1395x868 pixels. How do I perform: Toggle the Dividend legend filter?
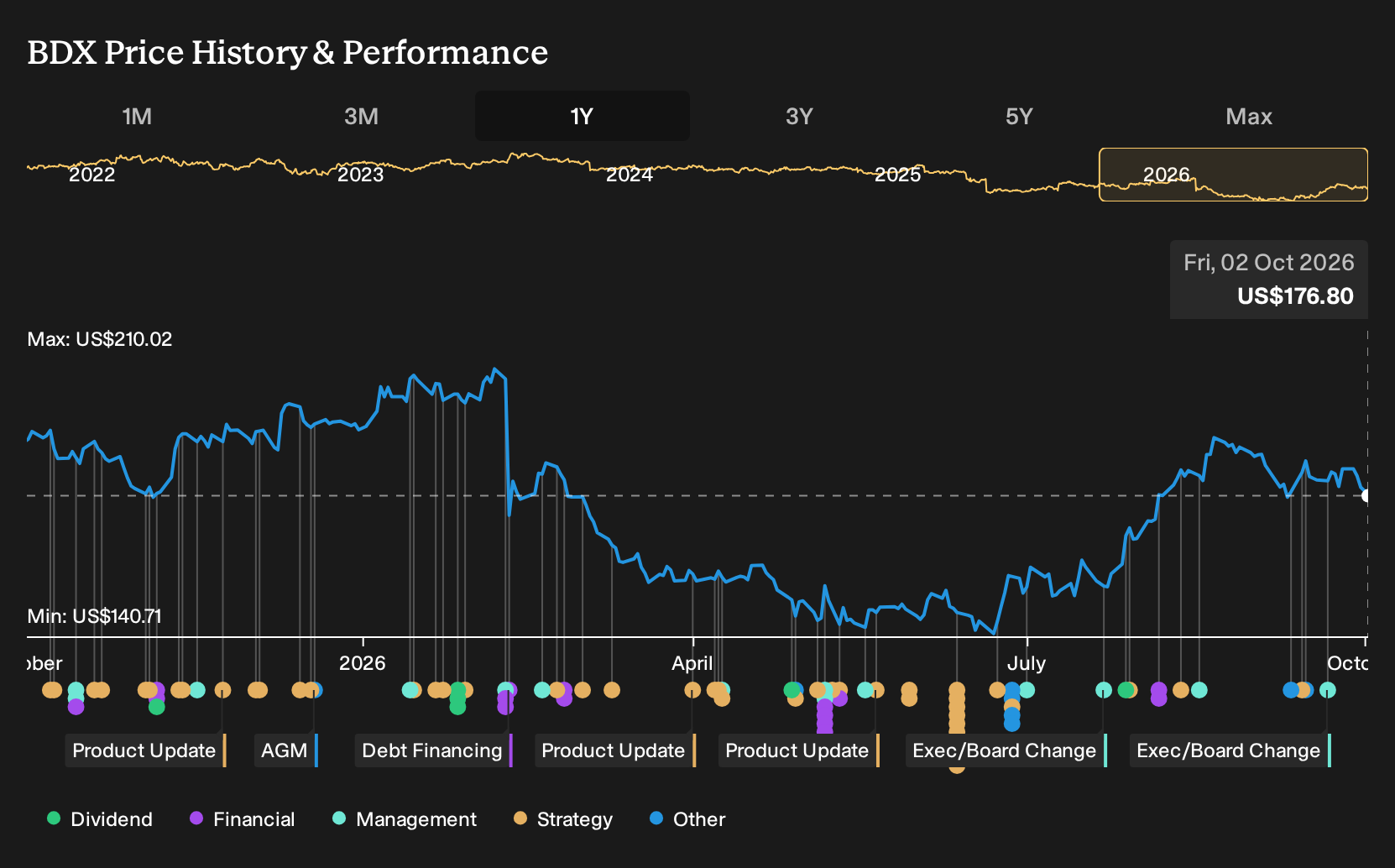coord(100,818)
